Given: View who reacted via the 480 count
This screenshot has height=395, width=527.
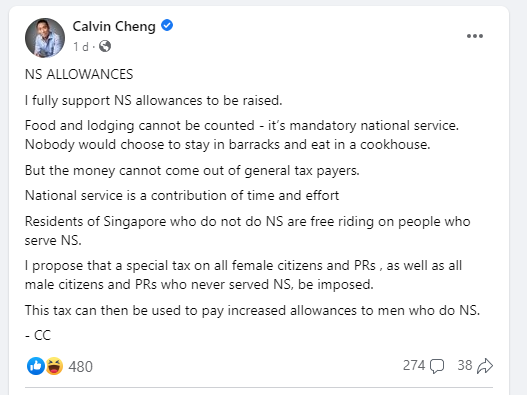Looking at the screenshot, I should (x=81, y=367).
